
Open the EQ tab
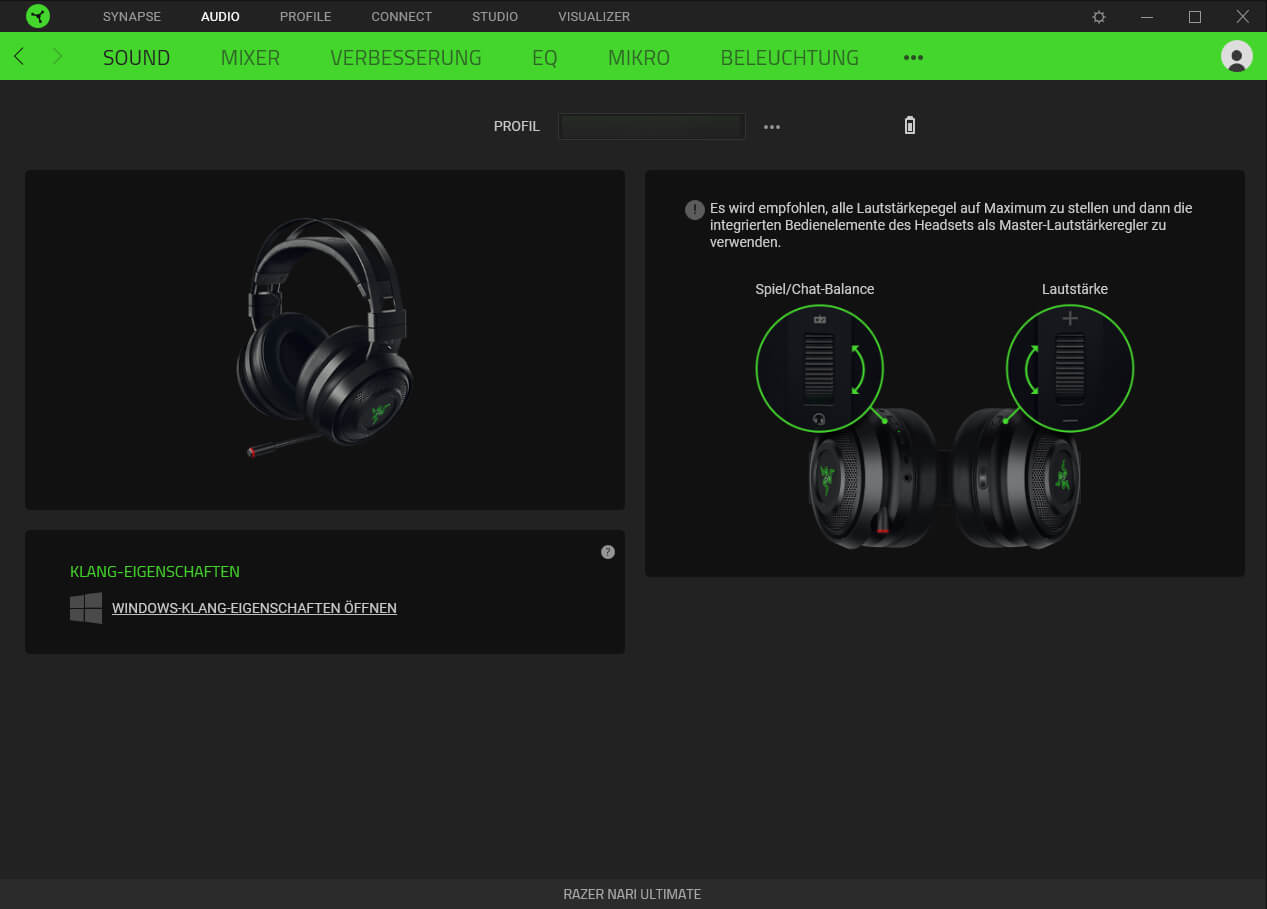544,58
